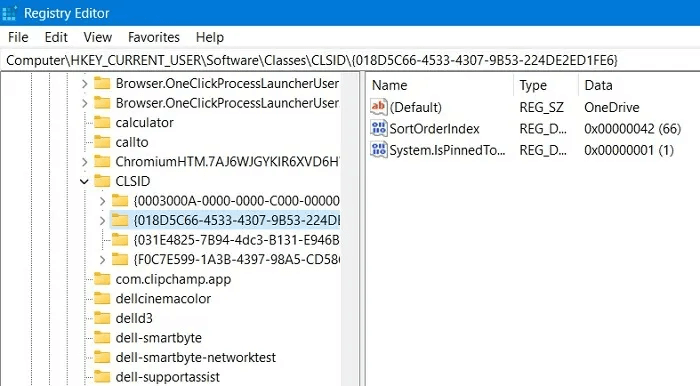Viewport: 700px width, 386px height.
Task: Select the SortOrderIndex value name
Action: pos(434,129)
